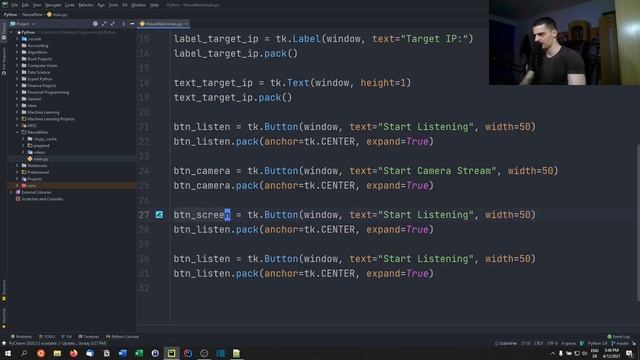
Task: Select the videos folder
Action: pos(36,152)
